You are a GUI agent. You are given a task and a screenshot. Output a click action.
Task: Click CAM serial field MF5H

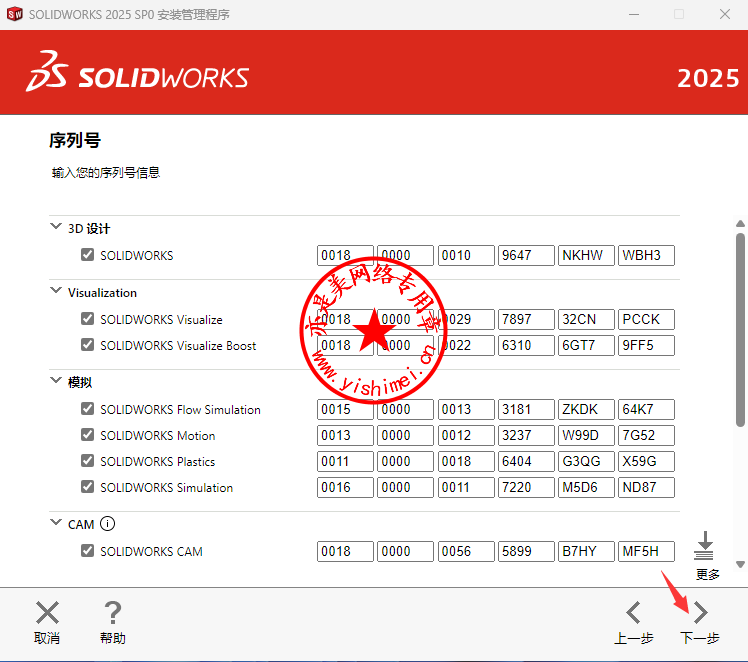pyautogui.click(x=646, y=551)
